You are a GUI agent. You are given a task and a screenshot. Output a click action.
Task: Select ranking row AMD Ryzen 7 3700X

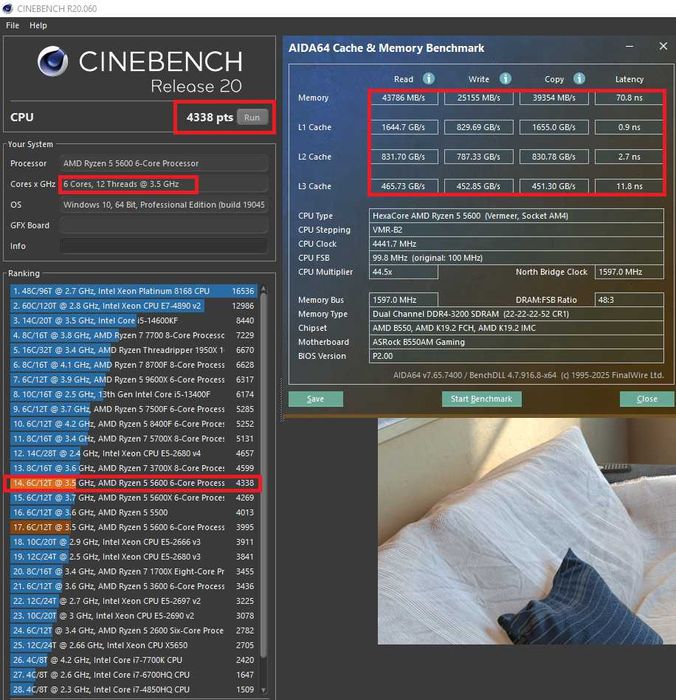[133, 468]
